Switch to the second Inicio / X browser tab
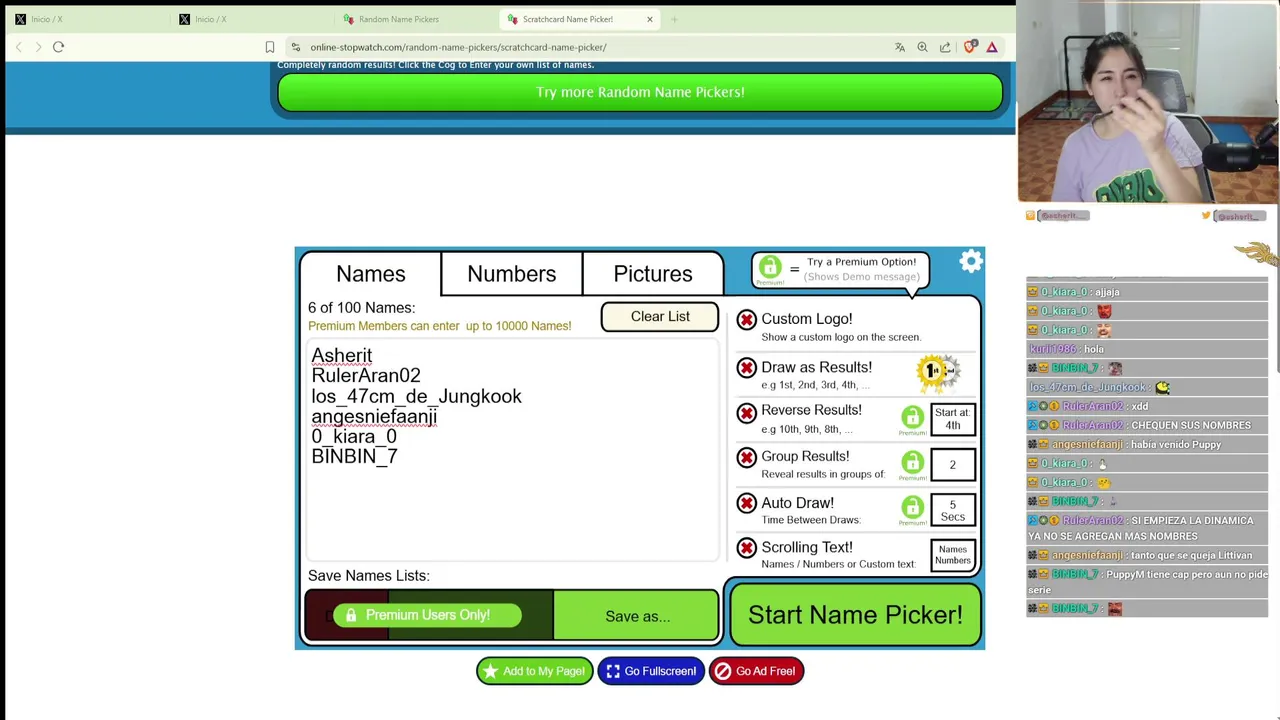The image size is (1280, 720). pos(250,19)
